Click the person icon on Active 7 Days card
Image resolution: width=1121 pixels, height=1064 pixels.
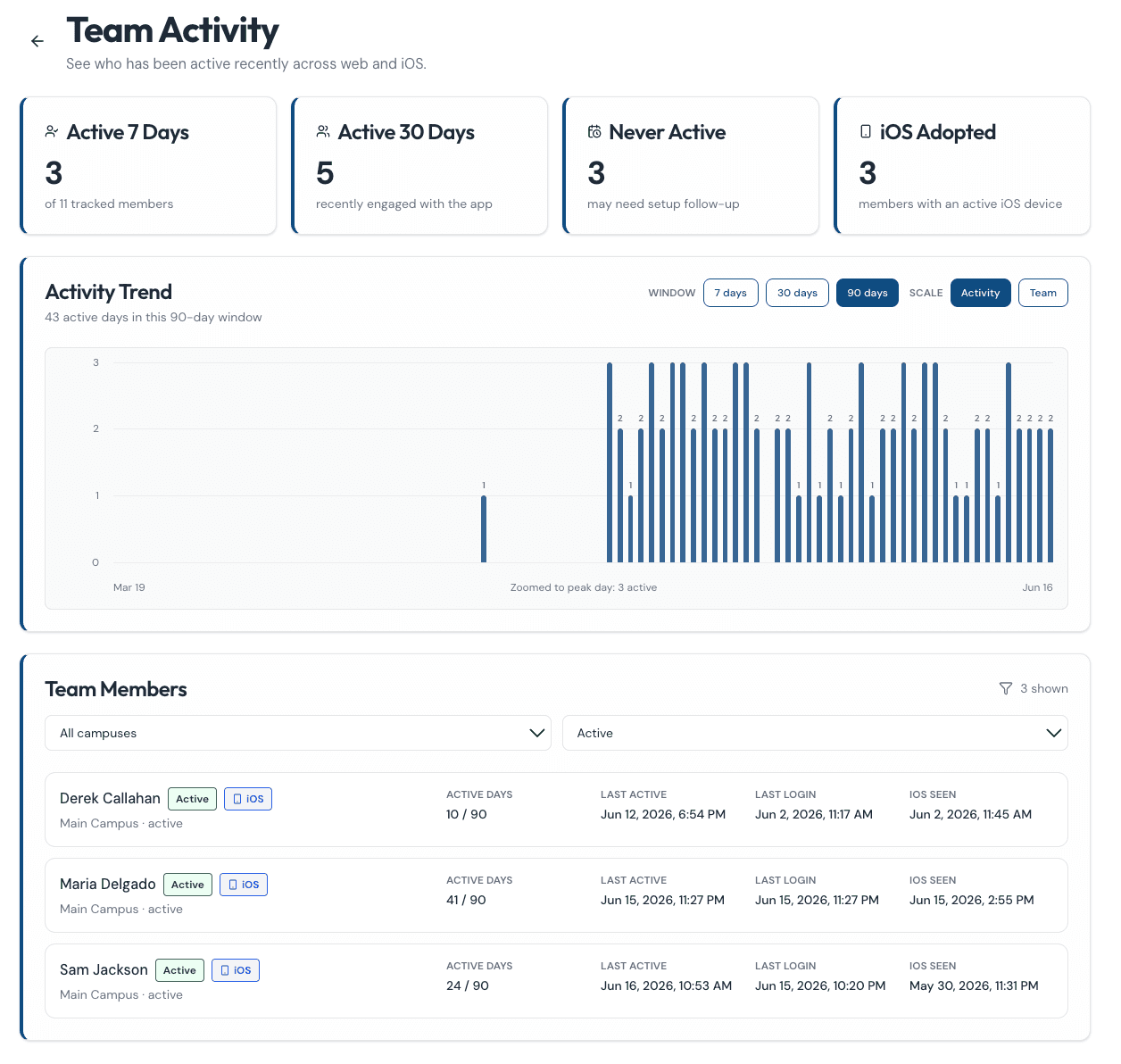pyautogui.click(x=52, y=131)
